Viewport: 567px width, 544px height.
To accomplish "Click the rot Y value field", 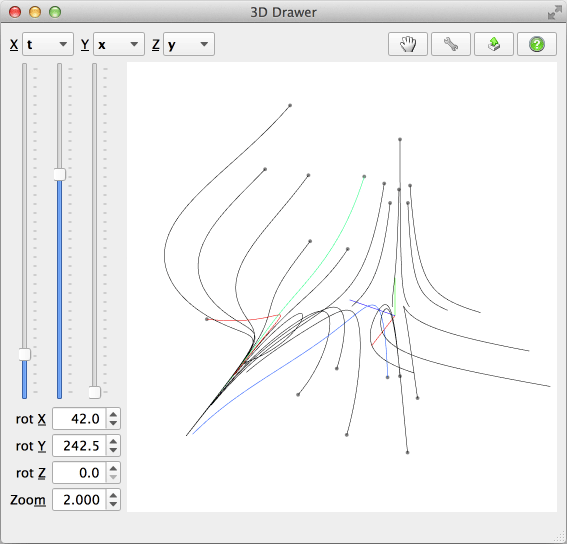I will (80, 446).
